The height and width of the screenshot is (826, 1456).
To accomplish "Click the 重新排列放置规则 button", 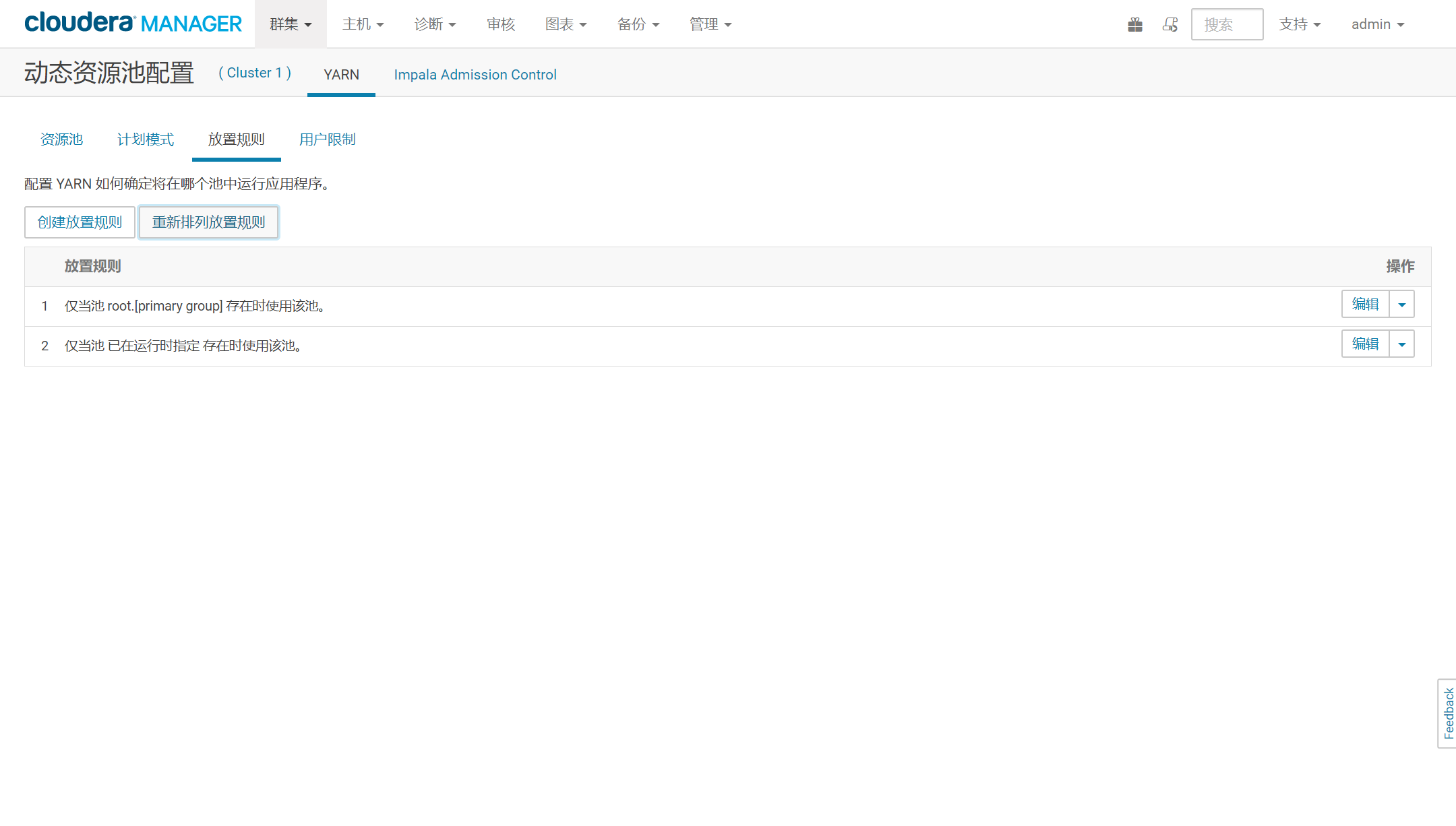I will click(208, 222).
